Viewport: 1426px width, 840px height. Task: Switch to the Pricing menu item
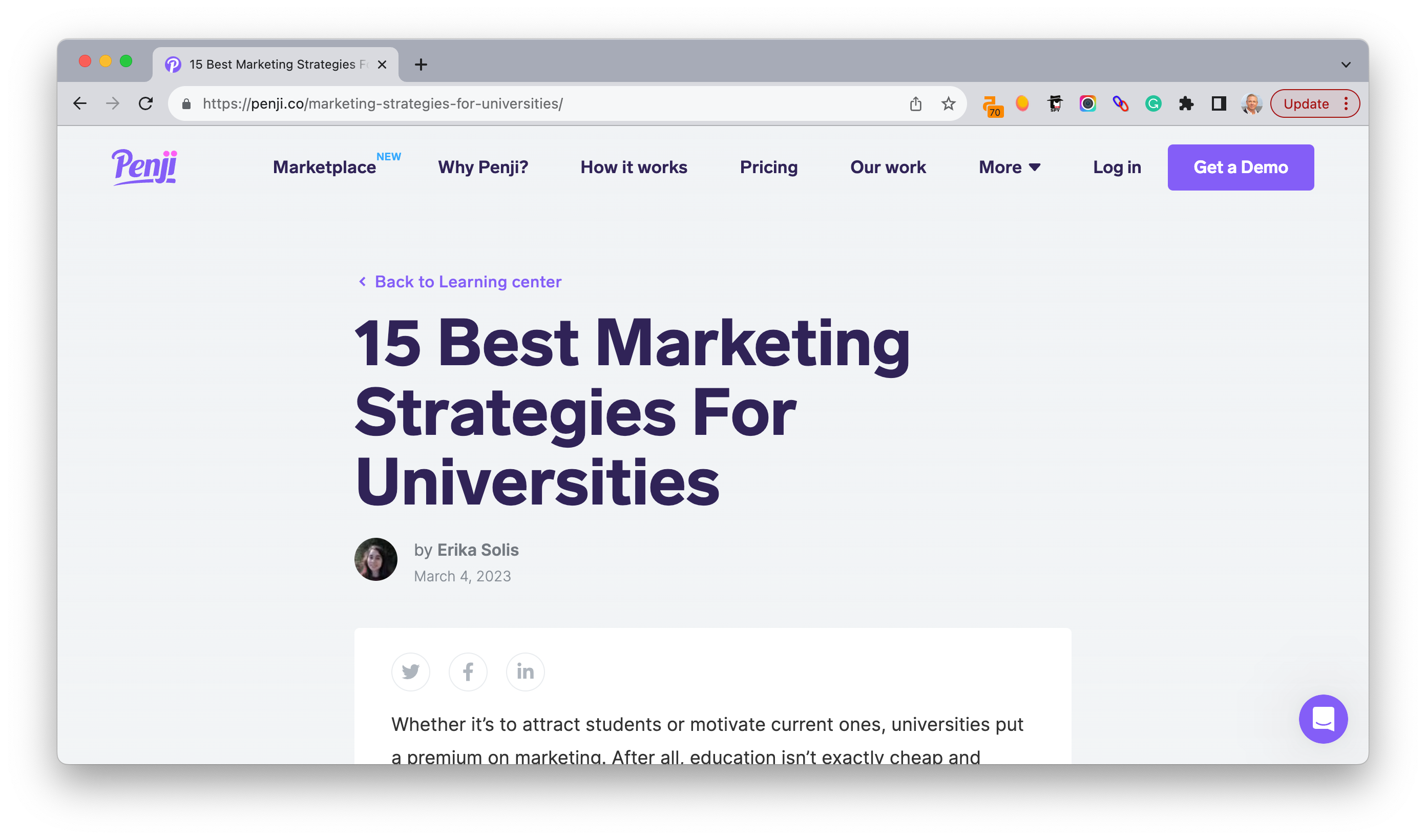(768, 167)
